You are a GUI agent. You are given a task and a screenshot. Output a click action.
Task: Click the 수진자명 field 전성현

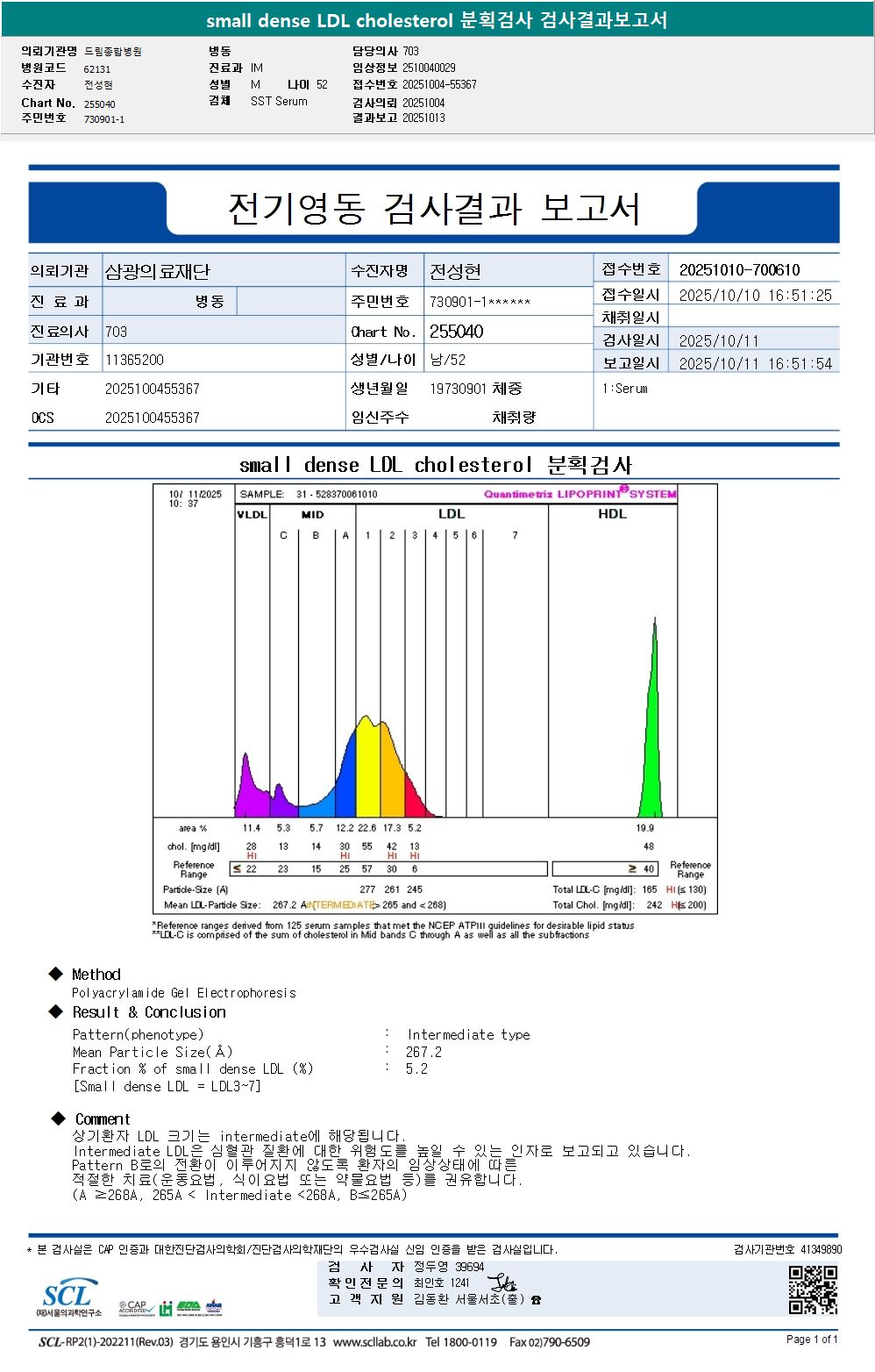pos(455,272)
